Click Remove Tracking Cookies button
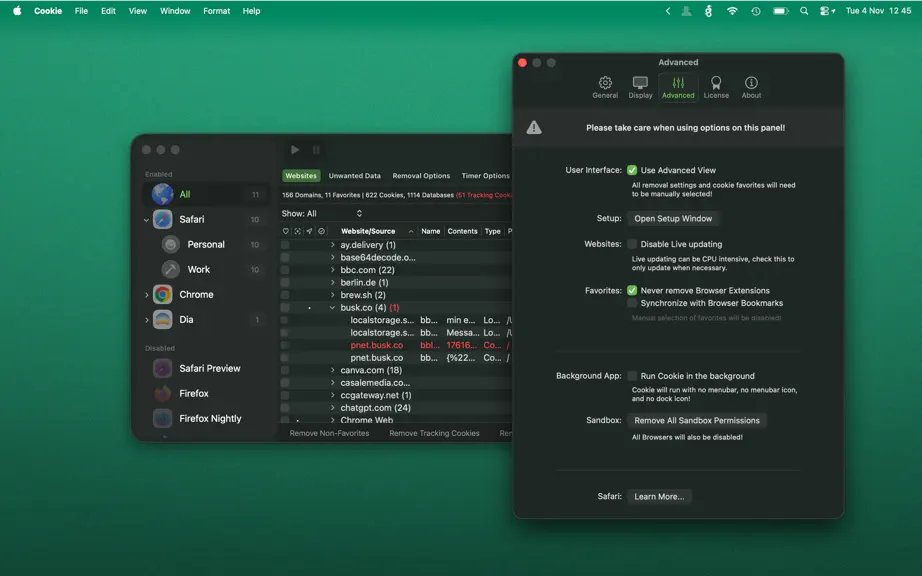The width and height of the screenshot is (922, 576). click(434, 433)
